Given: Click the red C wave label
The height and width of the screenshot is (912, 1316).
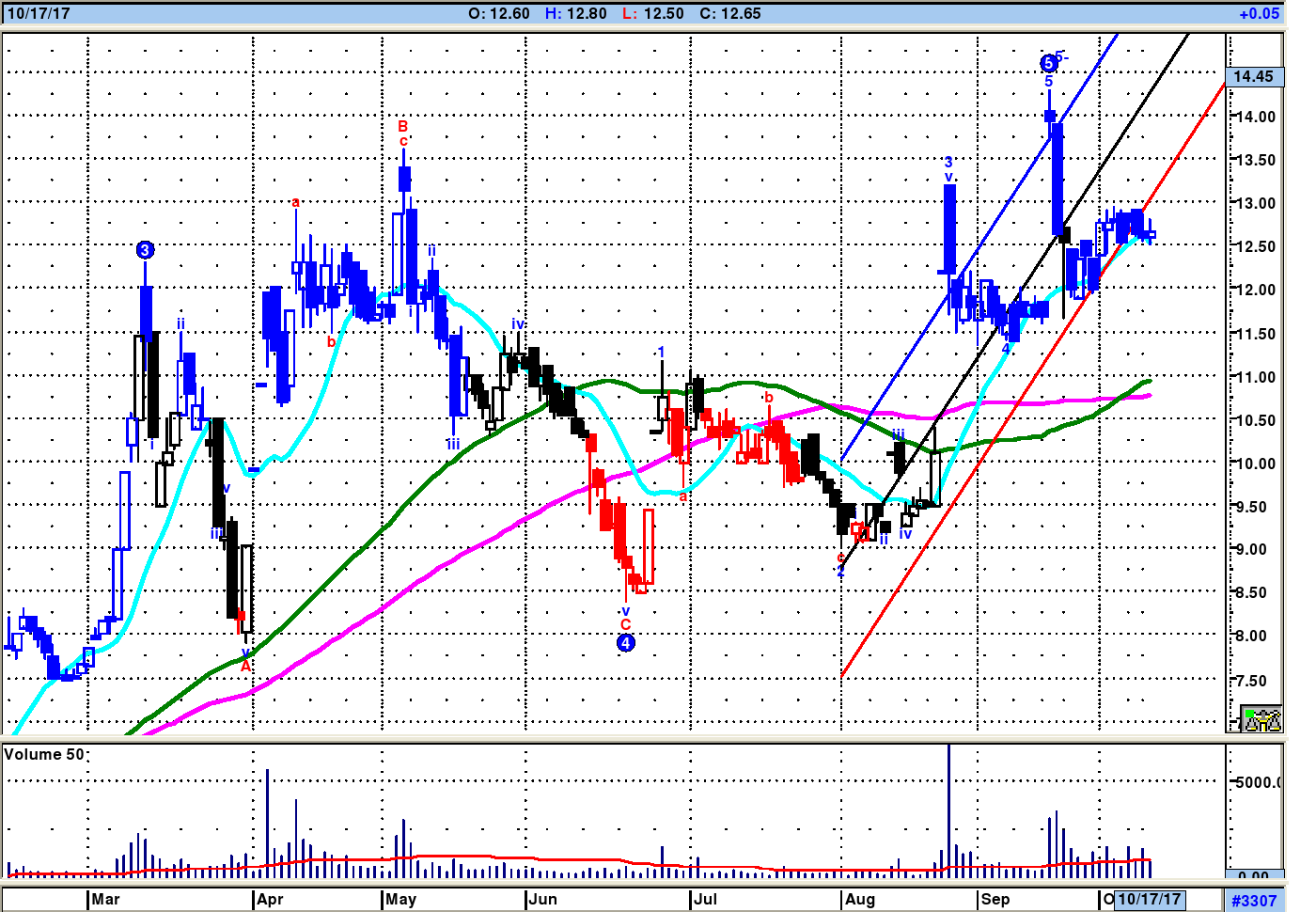Looking at the screenshot, I should (x=625, y=625).
